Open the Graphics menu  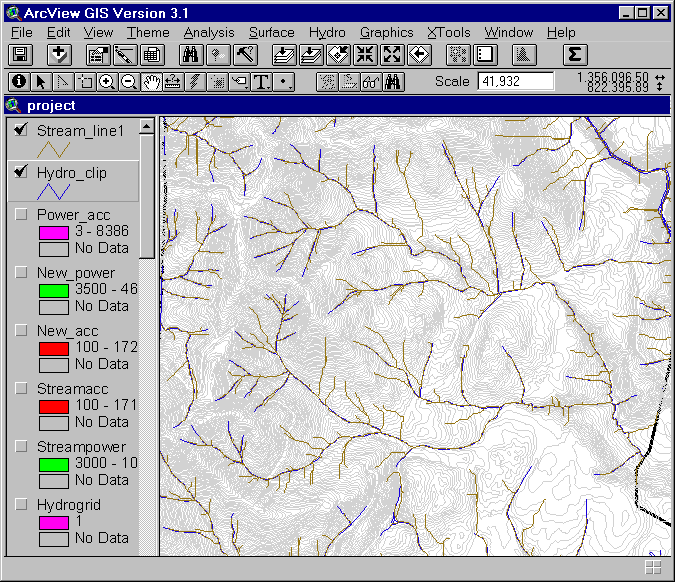(387, 33)
